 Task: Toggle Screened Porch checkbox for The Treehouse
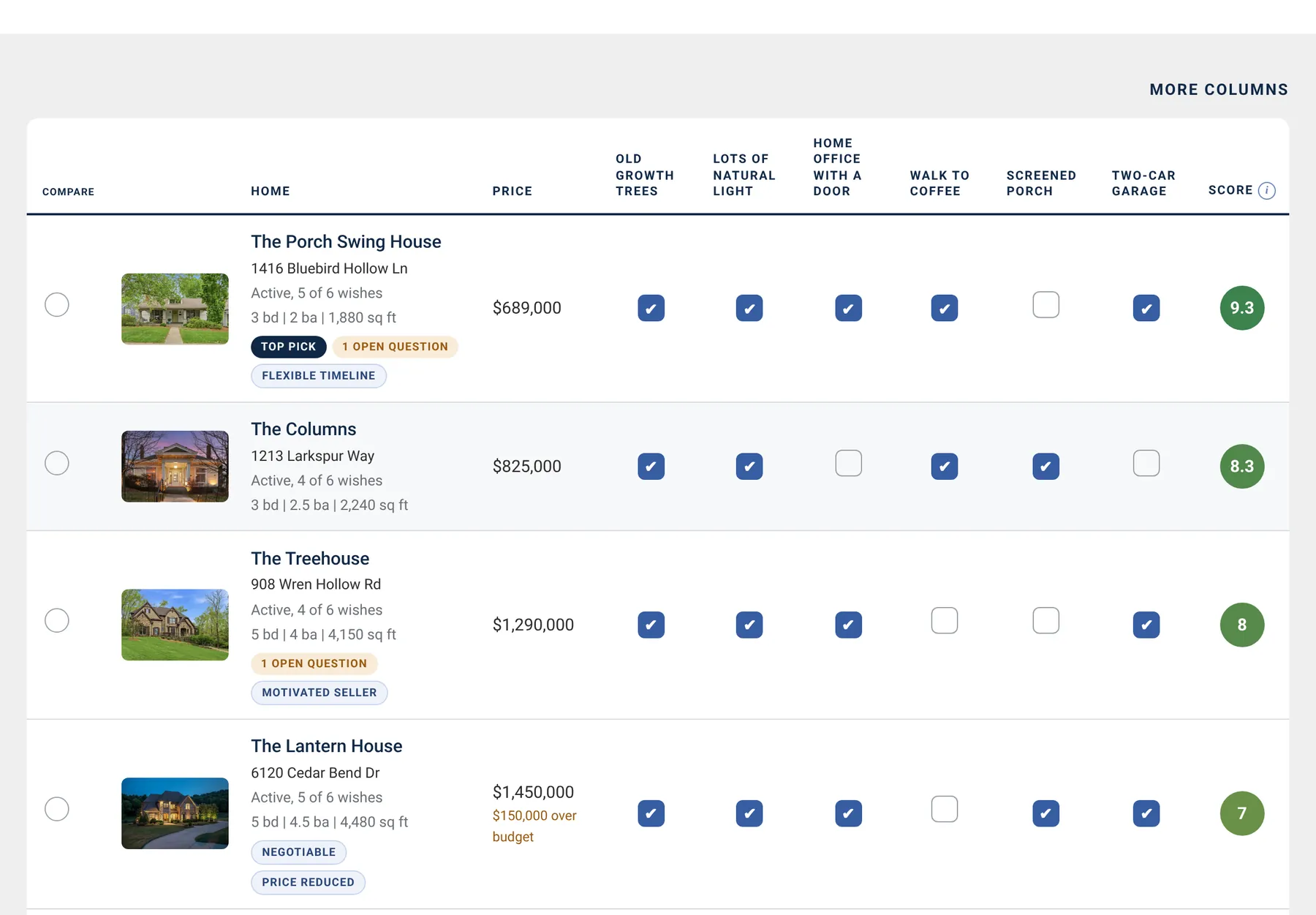1045,620
